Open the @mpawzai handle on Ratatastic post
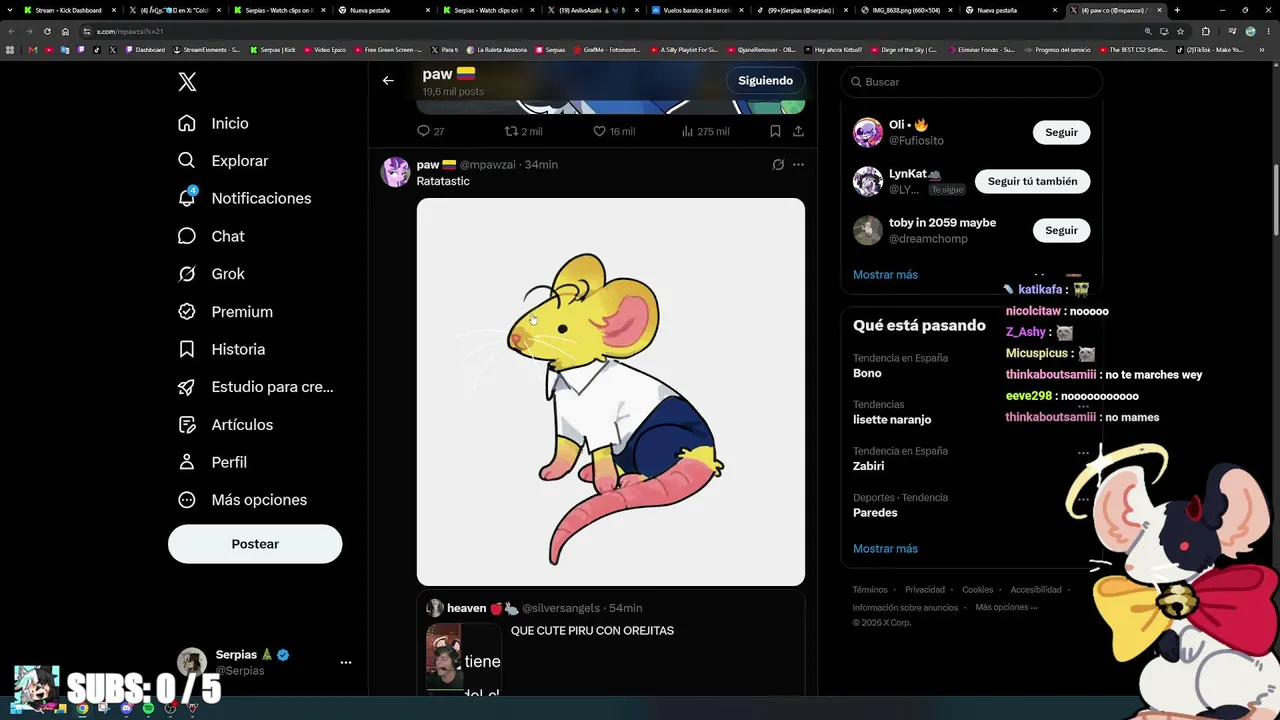Image resolution: width=1280 pixels, height=720 pixels. click(487, 165)
